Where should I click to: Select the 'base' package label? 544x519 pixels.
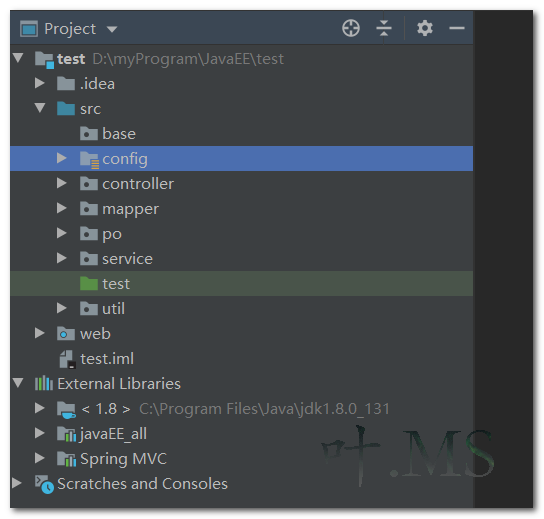click(119, 134)
